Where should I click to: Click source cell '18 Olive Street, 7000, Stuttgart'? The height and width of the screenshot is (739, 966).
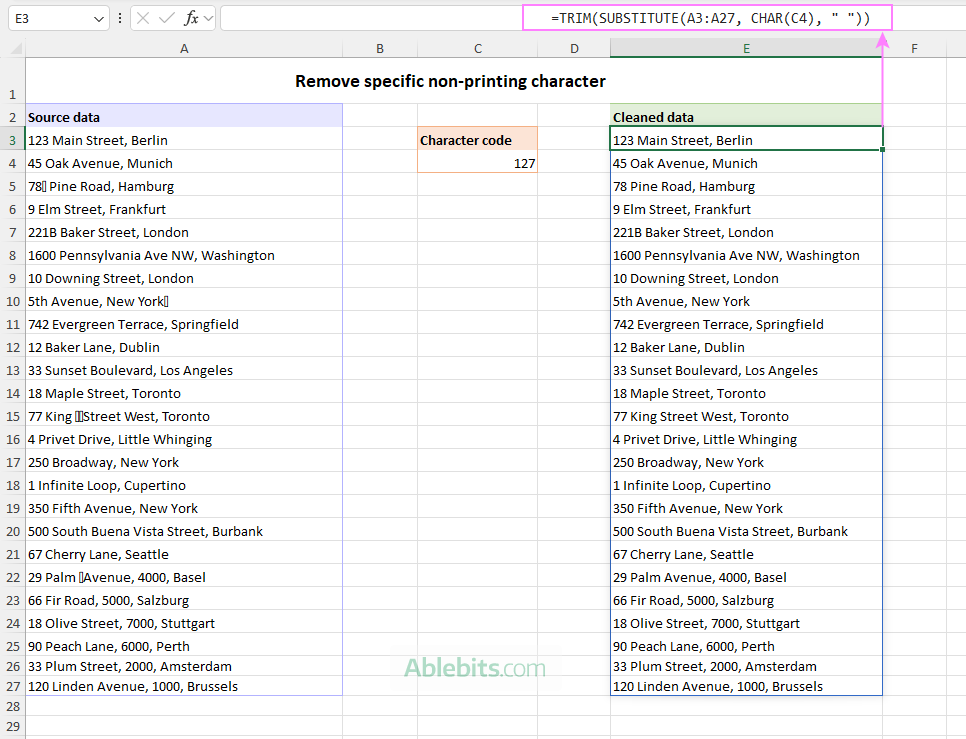184,621
